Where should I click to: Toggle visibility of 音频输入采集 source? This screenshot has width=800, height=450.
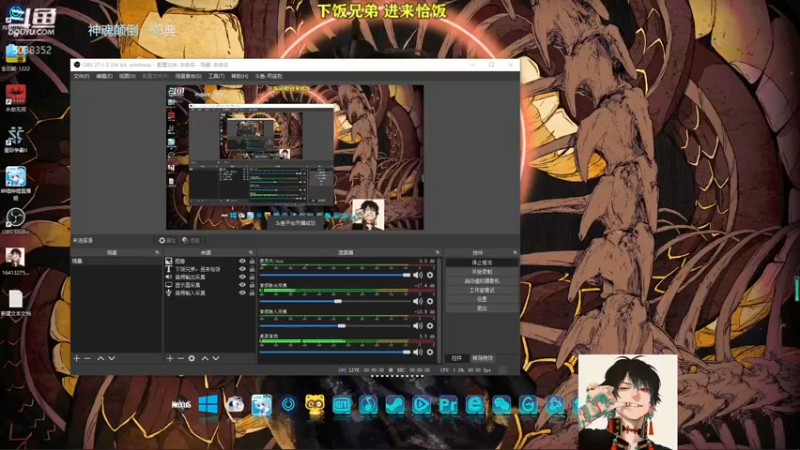coord(242,293)
